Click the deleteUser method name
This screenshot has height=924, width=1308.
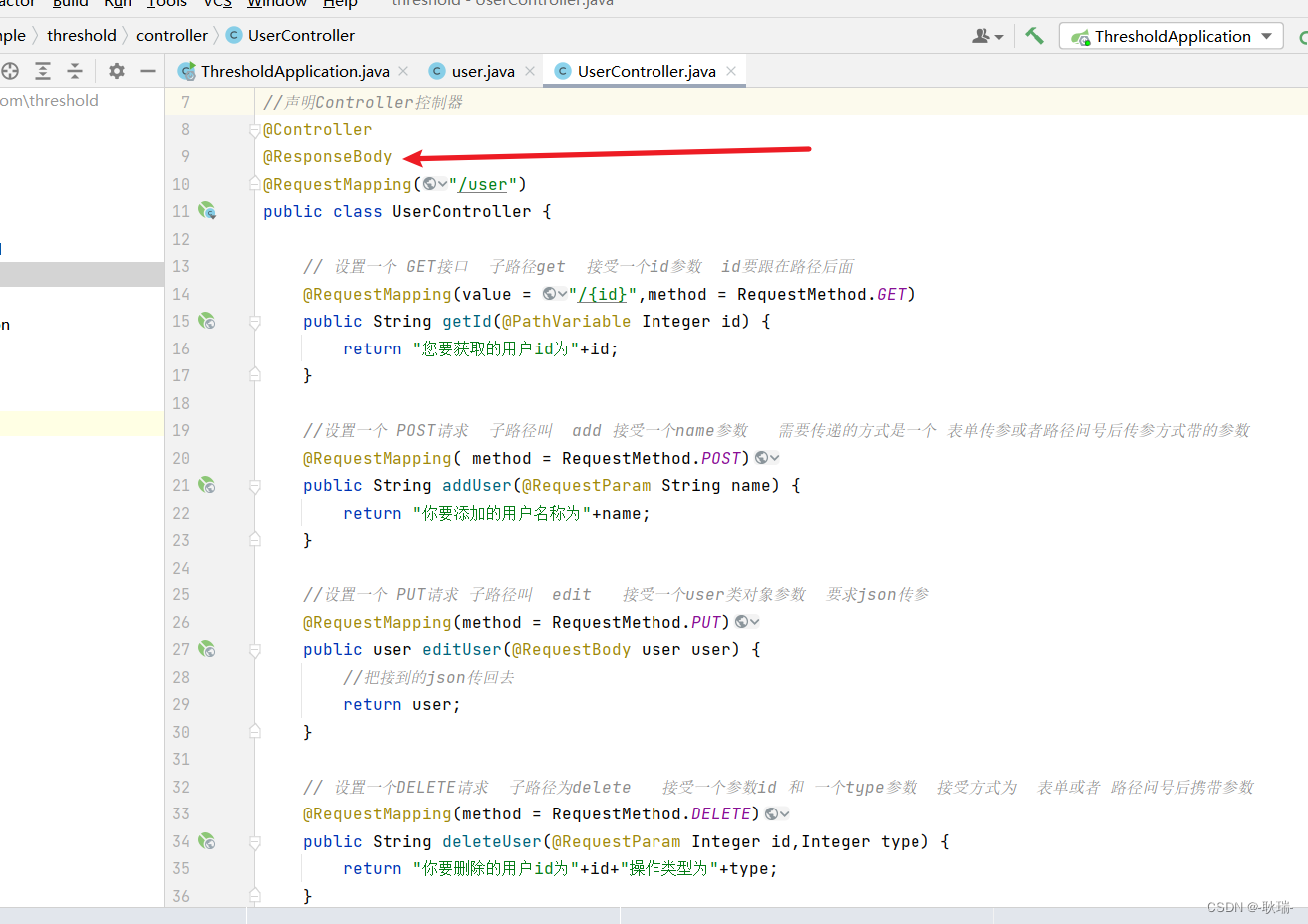coord(492,841)
